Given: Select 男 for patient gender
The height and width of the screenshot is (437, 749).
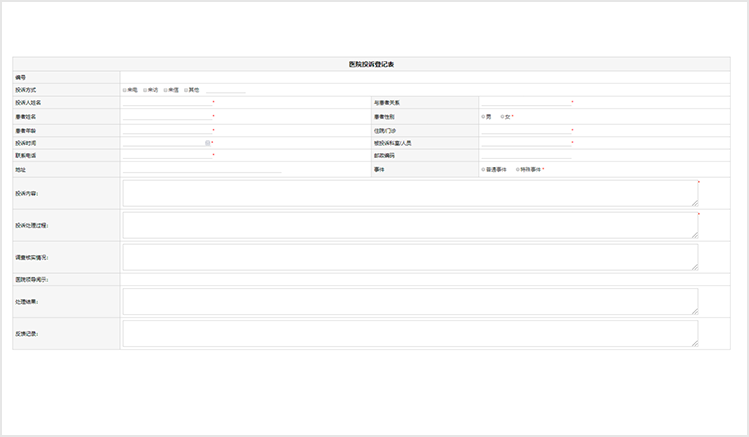Looking at the screenshot, I should pyautogui.click(x=483, y=116).
